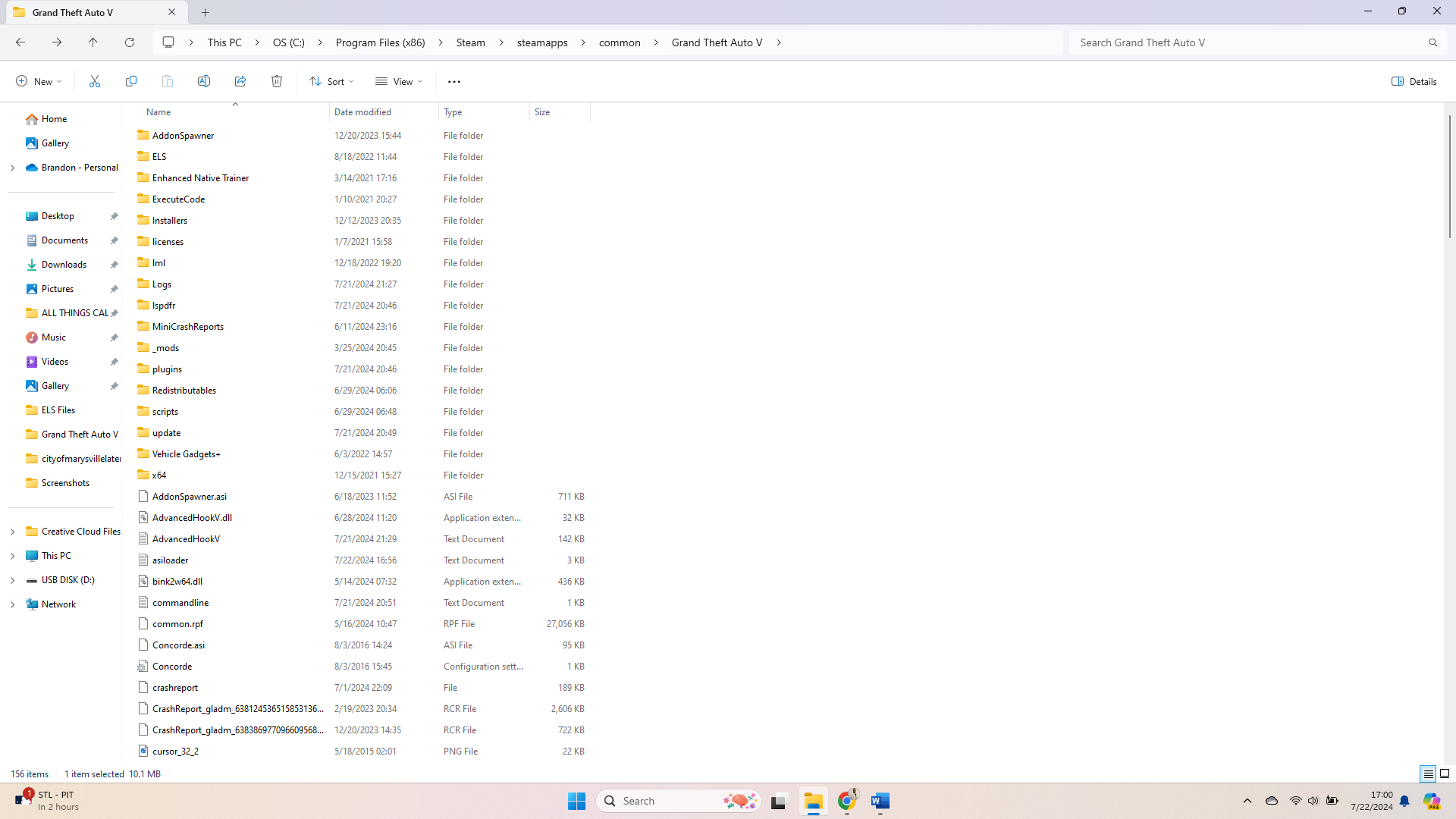Open the Sort dropdown

coord(331,81)
